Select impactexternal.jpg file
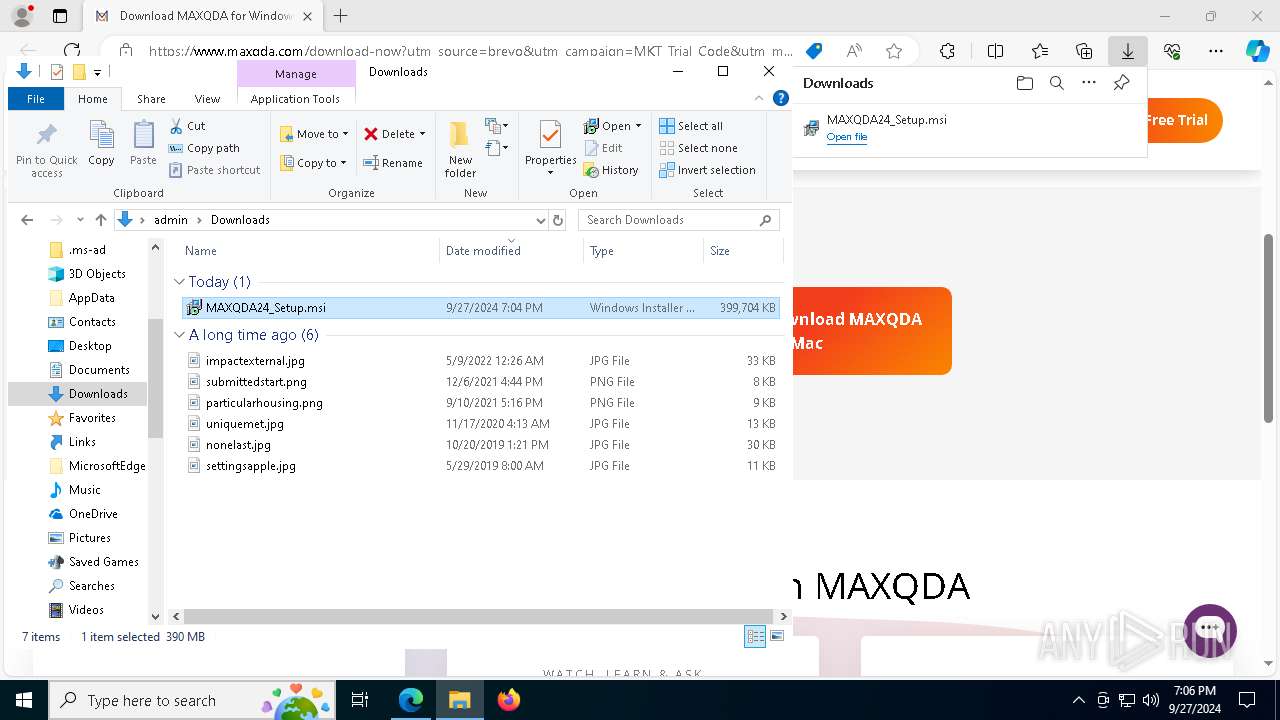The width and height of the screenshot is (1280, 720). click(x=255, y=361)
